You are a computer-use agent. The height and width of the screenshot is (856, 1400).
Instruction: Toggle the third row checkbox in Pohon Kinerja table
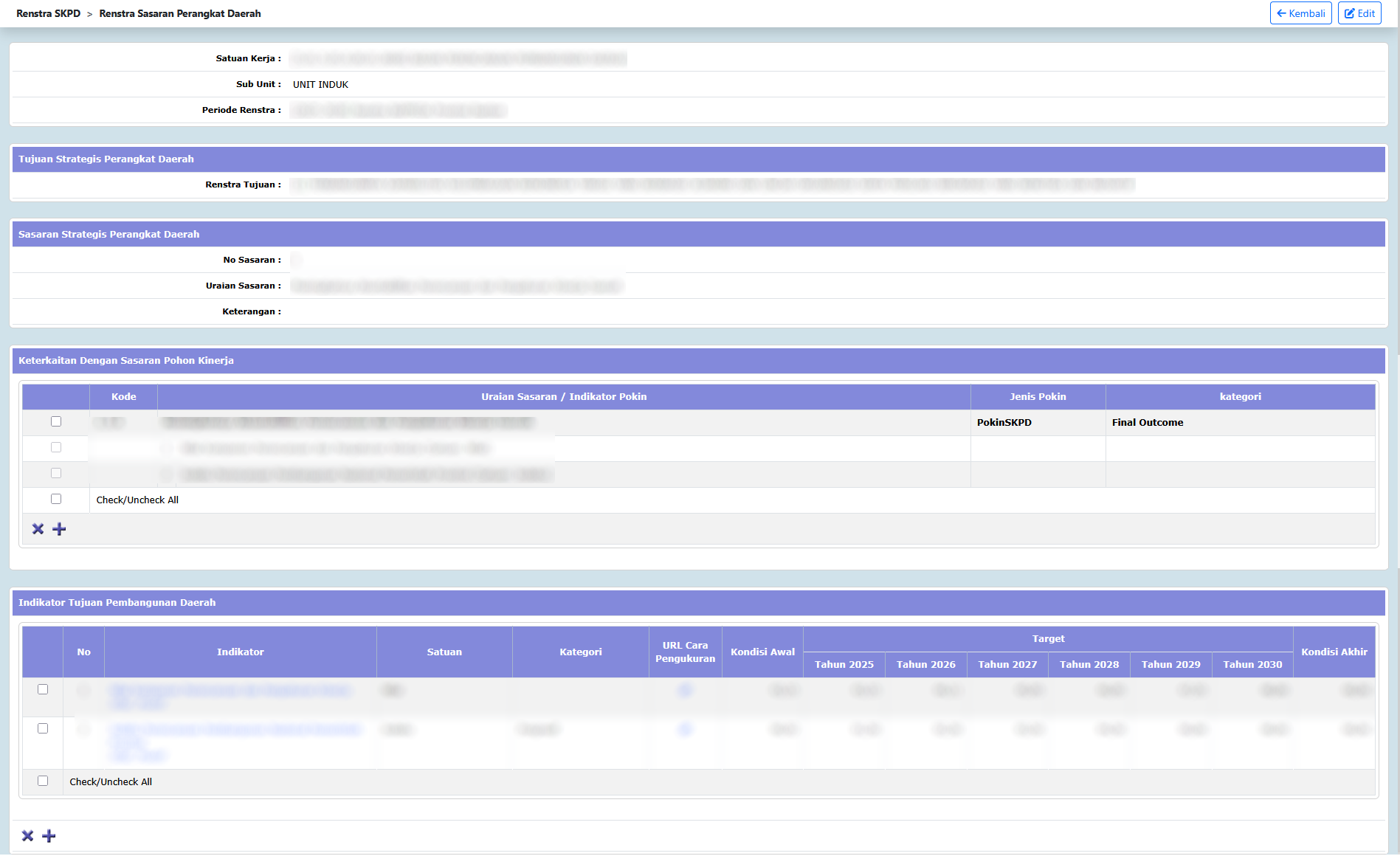pyautogui.click(x=56, y=474)
